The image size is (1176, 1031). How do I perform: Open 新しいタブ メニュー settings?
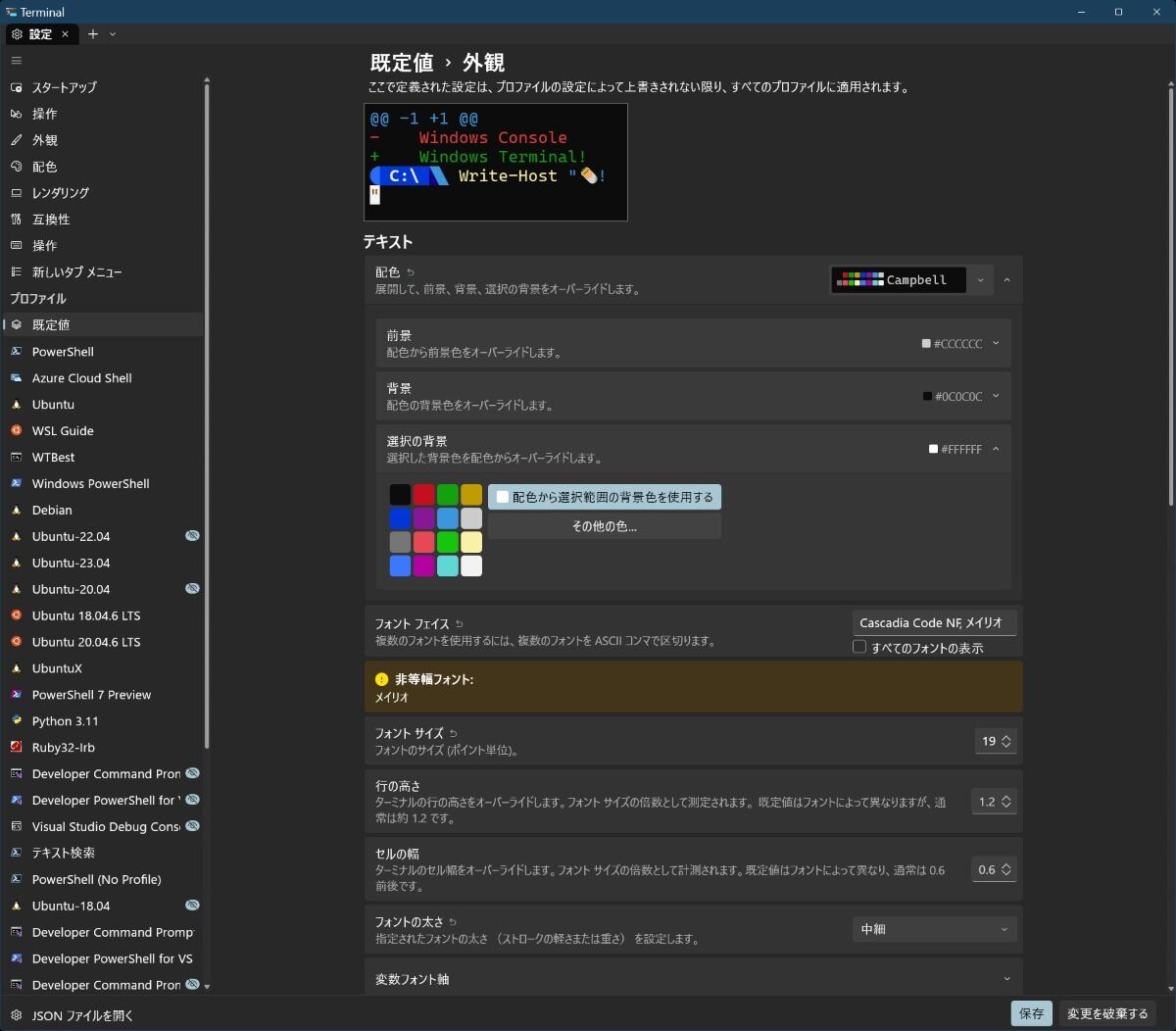point(104,272)
